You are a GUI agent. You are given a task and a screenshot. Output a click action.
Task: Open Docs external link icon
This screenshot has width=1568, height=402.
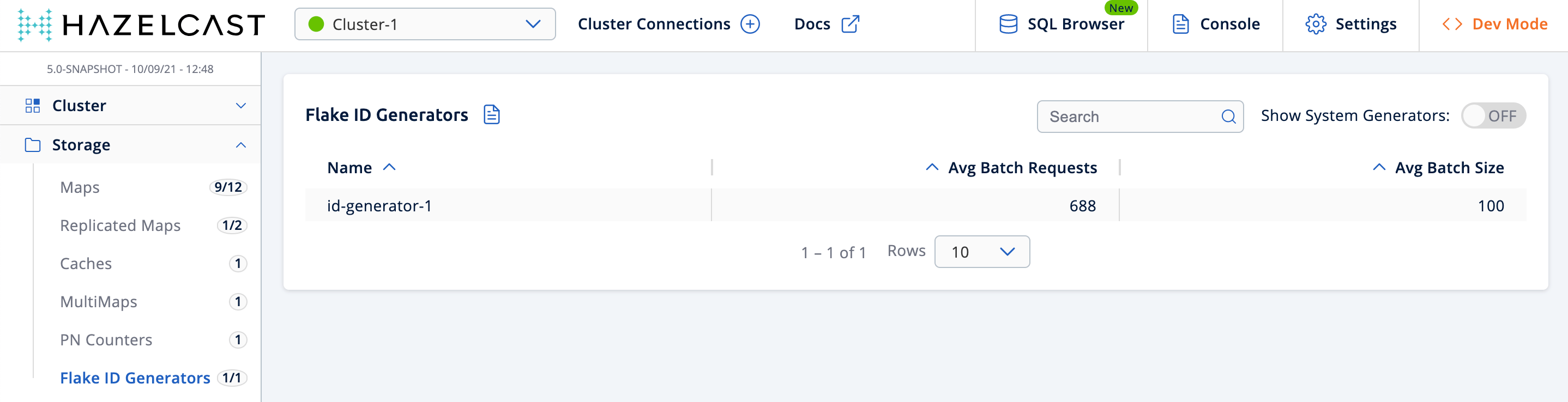(850, 25)
